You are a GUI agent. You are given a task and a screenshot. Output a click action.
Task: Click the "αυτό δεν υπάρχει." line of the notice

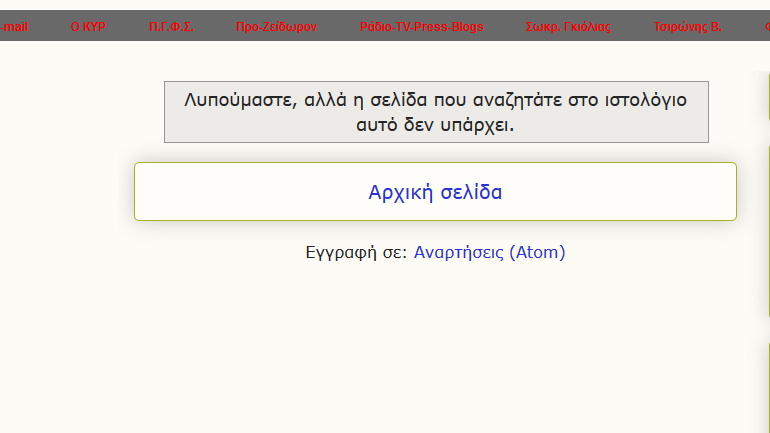[435, 126]
